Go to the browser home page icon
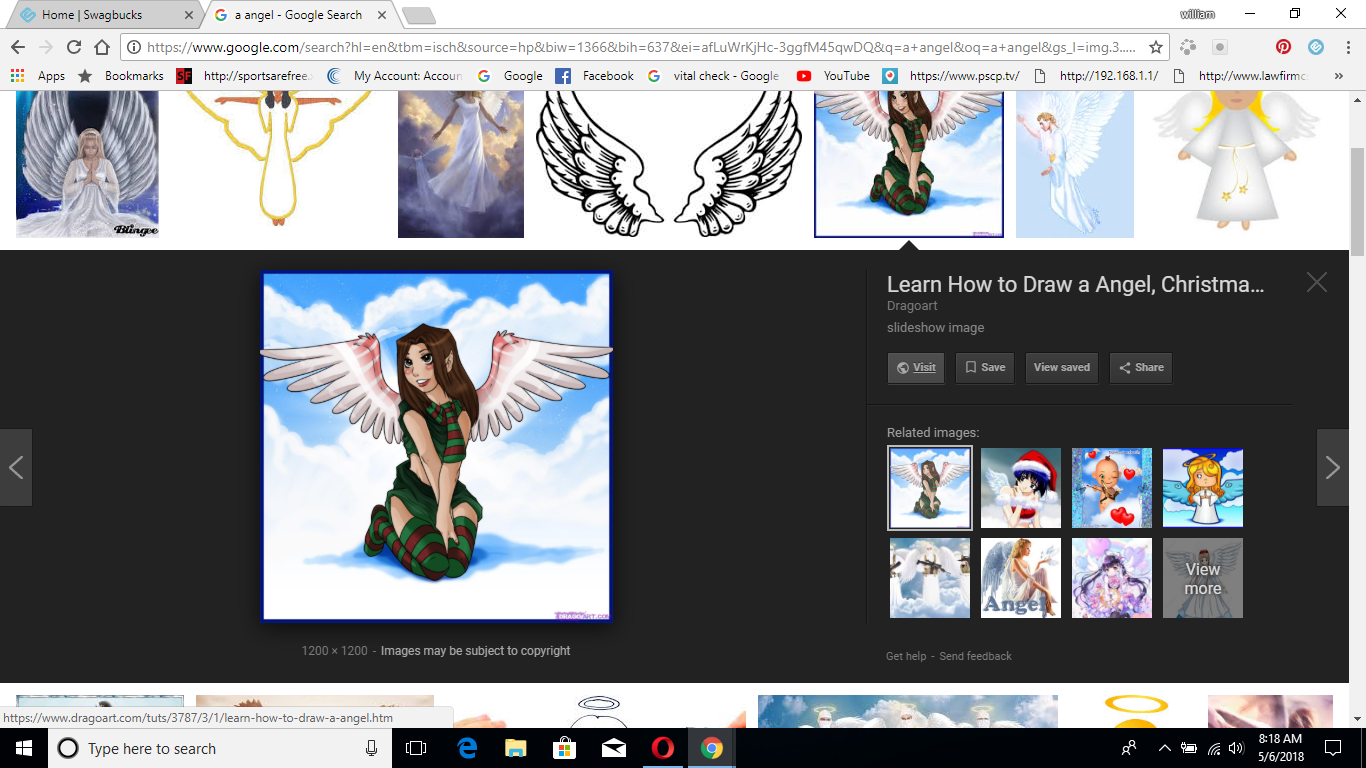 101,47
